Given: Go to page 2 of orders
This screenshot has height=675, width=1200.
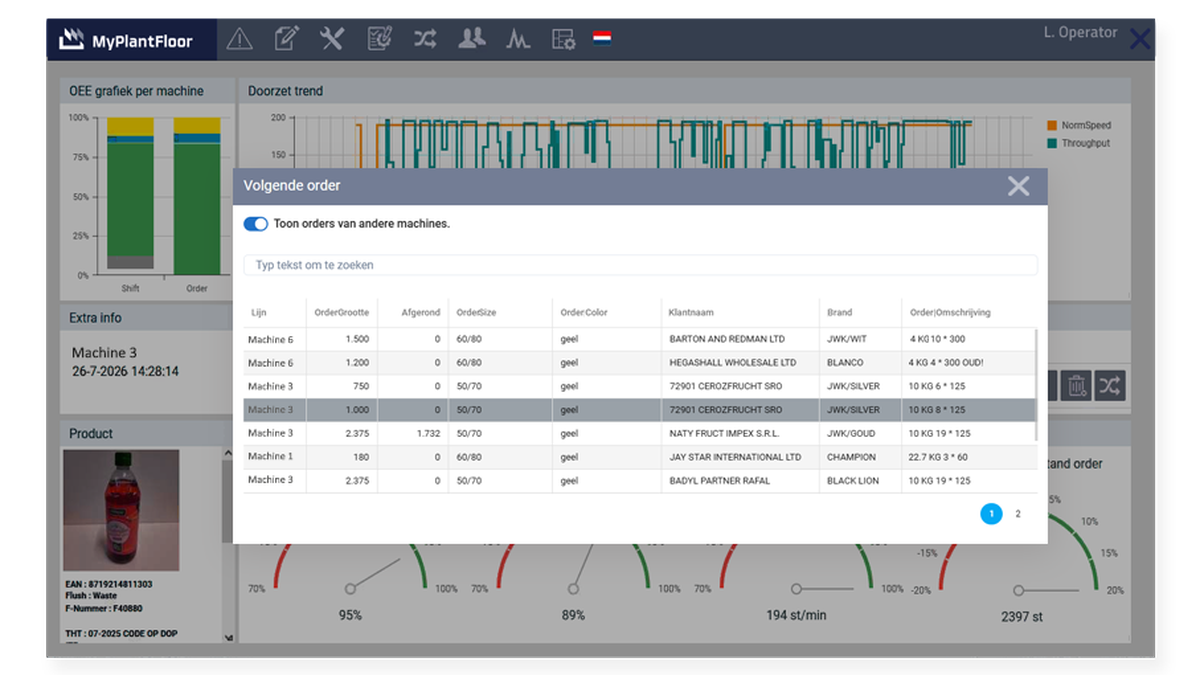Looking at the screenshot, I should click(1018, 514).
